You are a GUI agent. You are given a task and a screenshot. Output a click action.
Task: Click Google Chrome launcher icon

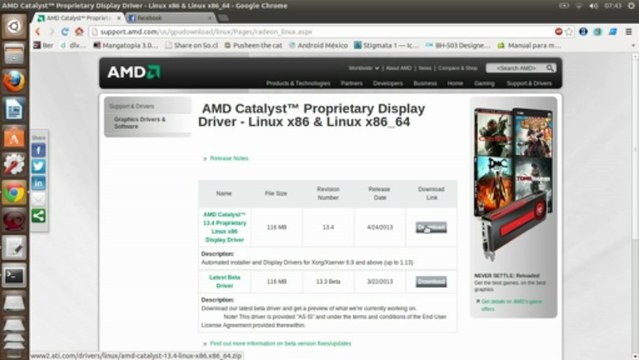14,192
